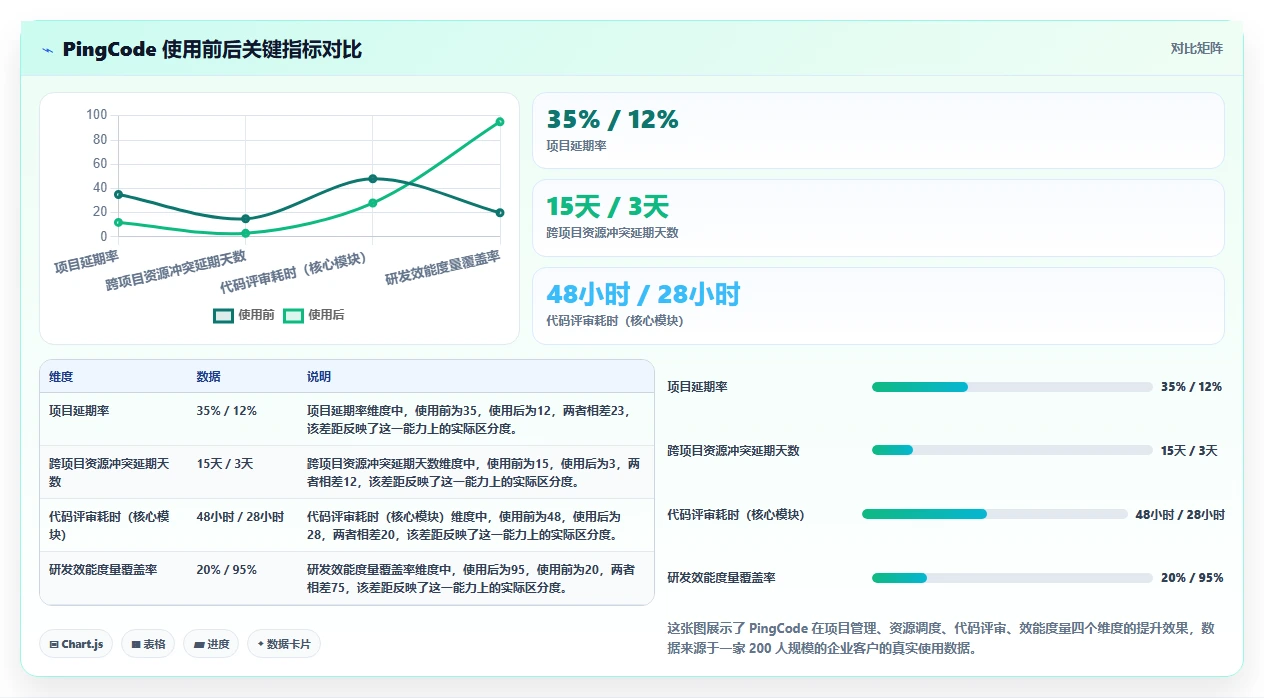
Task: Click the description paragraph about 200 人规模
Action: [941, 638]
